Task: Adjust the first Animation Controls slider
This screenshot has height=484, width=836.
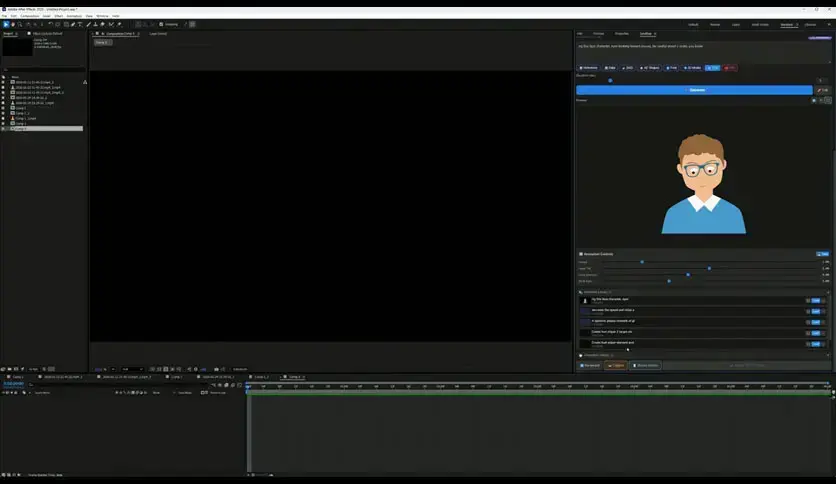Action: (642, 262)
